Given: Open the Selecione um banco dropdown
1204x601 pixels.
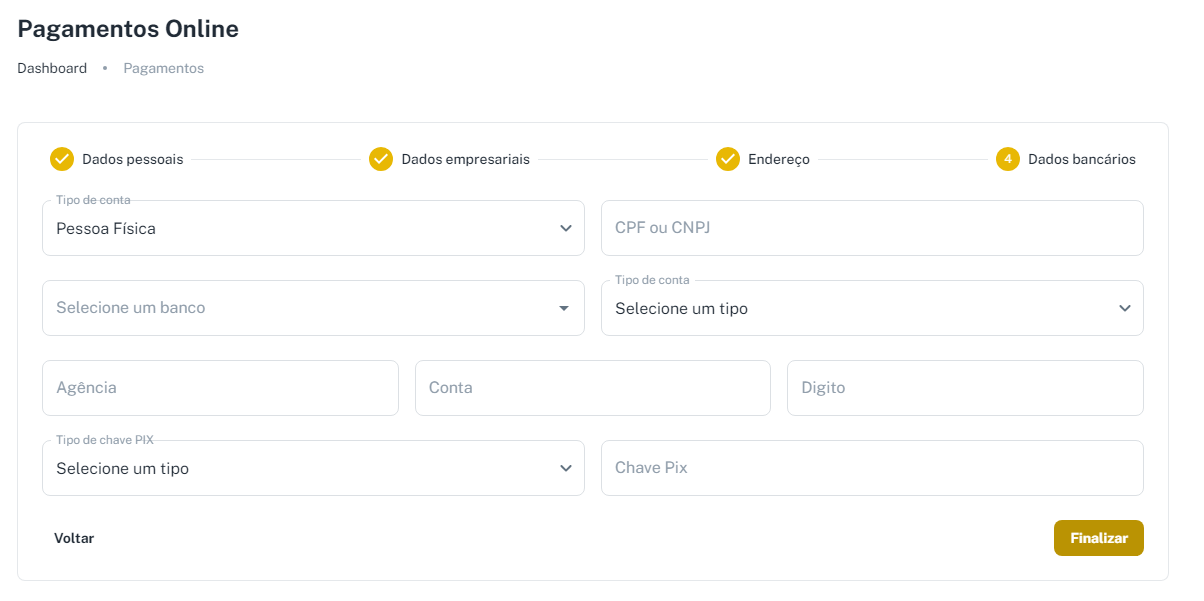Looking at the screenshot, I should (300, 308).
